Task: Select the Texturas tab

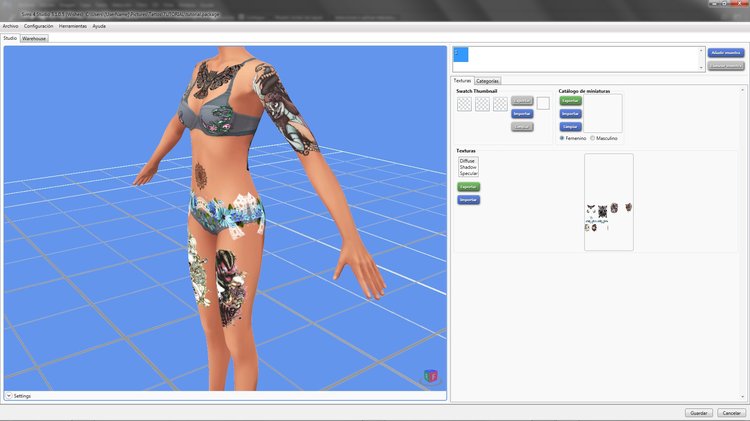Action: [462, 81]
